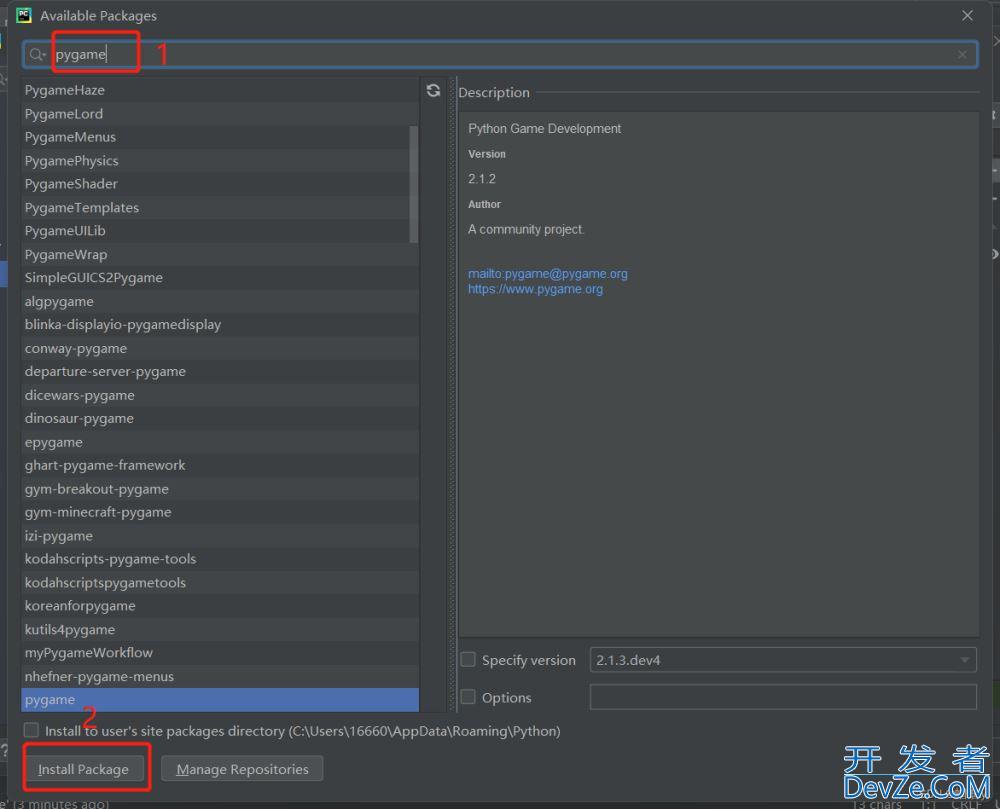Select ghart-pygame-framework package
This screenshot has width=1000, height=809.
point(220,465)
